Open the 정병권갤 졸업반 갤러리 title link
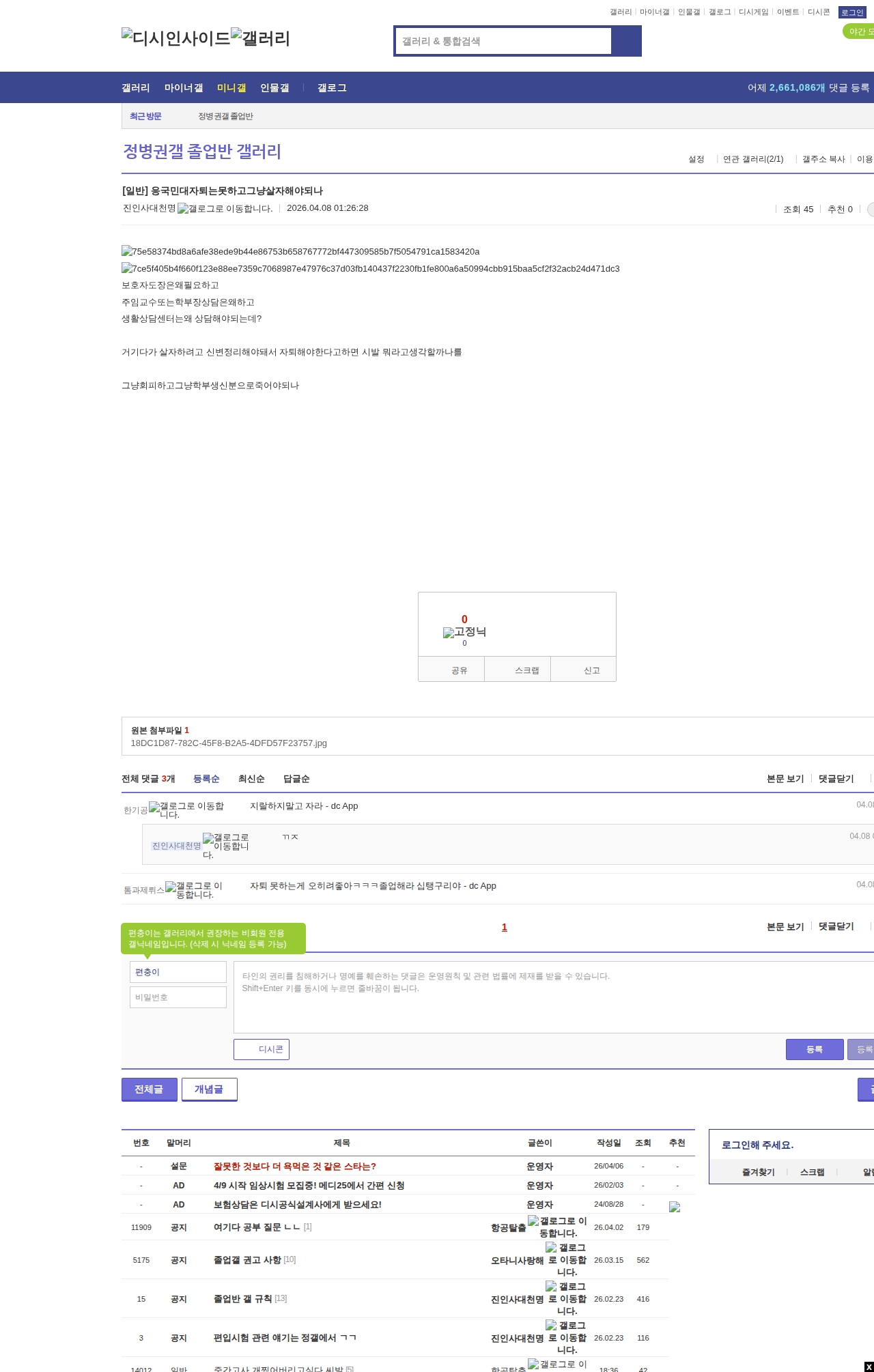Viewport: 874px width, 1372px height. pyautogui.click(x=202, y=152)
